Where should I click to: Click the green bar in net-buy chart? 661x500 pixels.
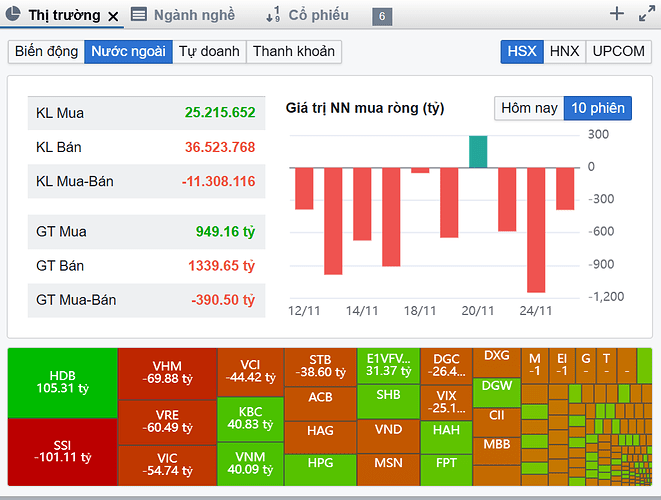tap(478, 151)
